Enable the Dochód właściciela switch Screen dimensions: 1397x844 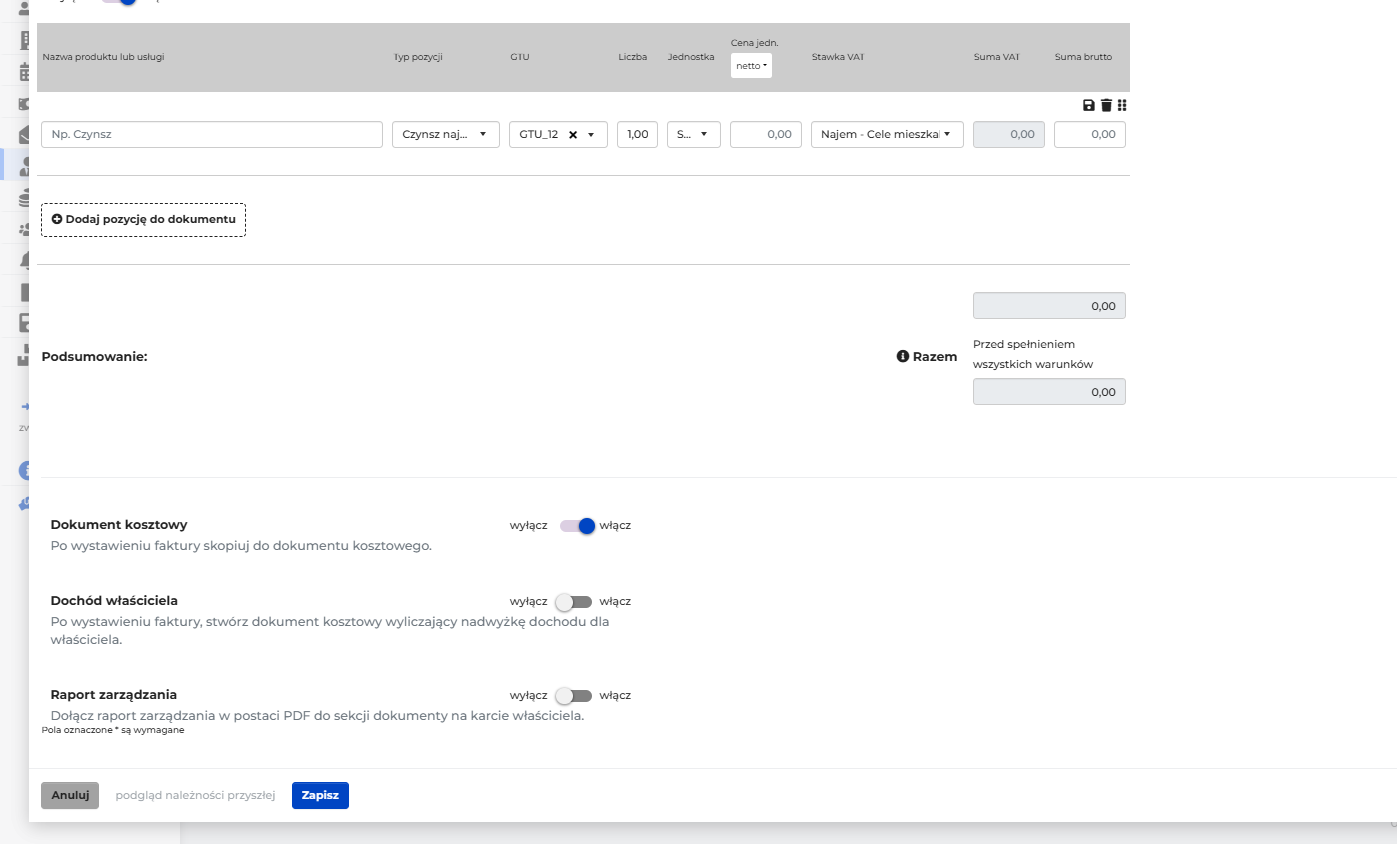[574, 602]
